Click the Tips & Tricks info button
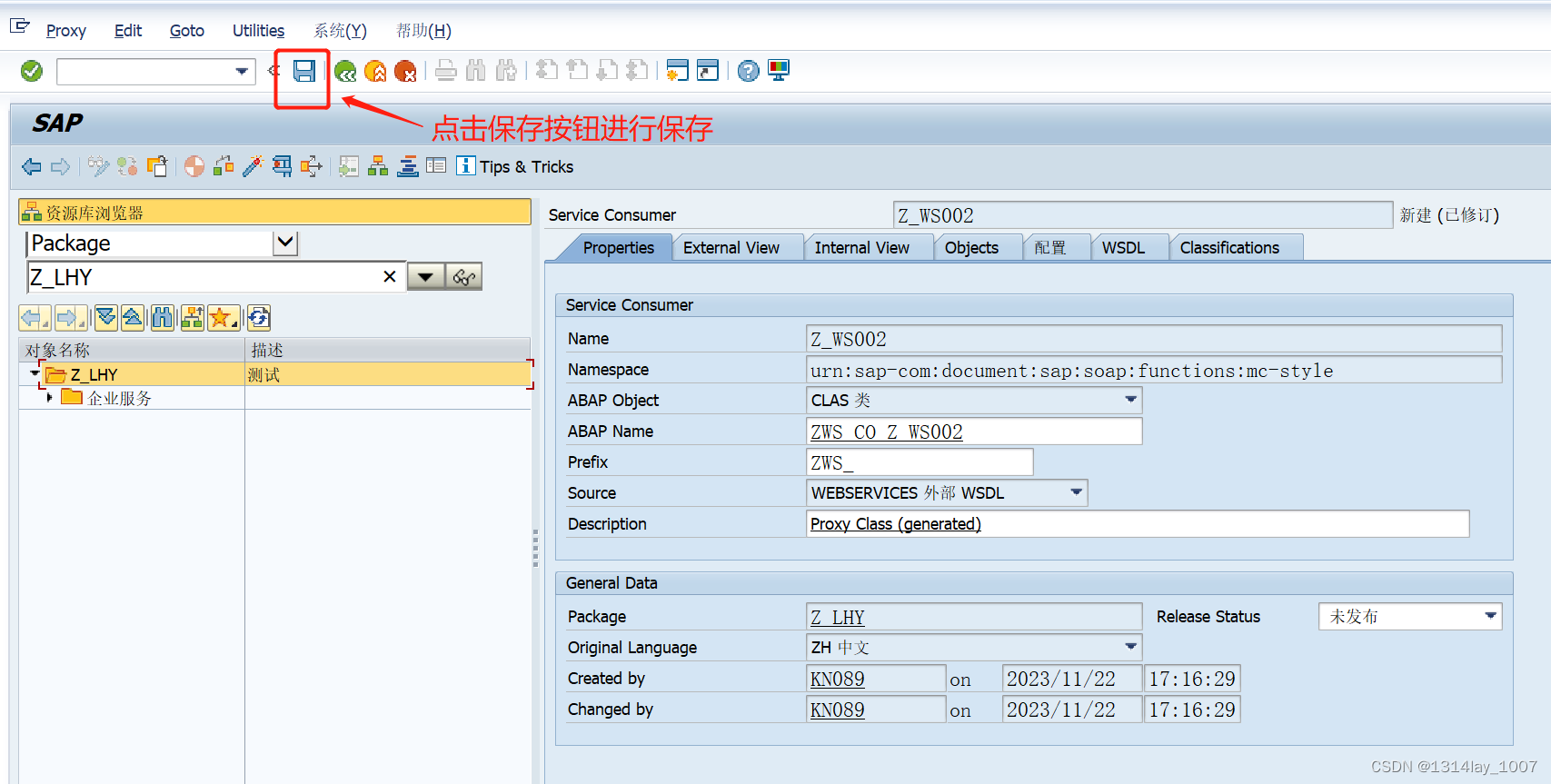 point(515,166)
